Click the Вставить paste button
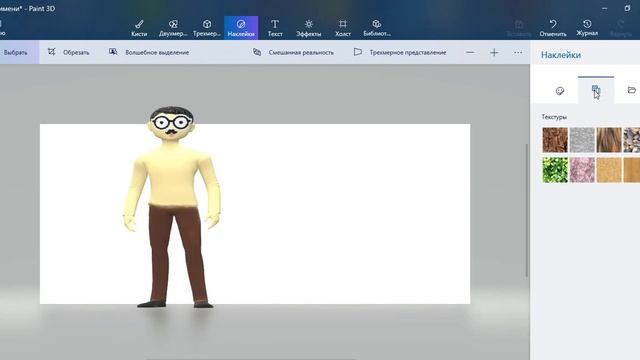The height and width of the screenshot is (360, 640). point(519,28)
